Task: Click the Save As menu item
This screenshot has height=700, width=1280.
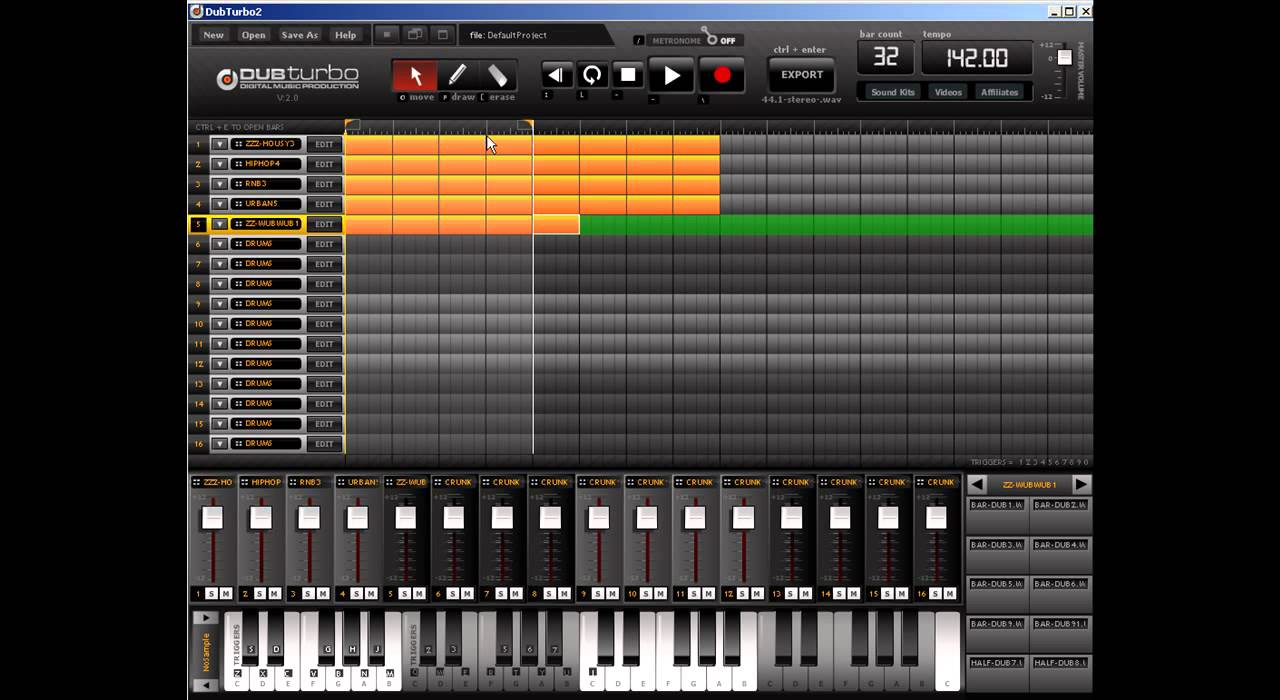Action: tap(299, 35)
